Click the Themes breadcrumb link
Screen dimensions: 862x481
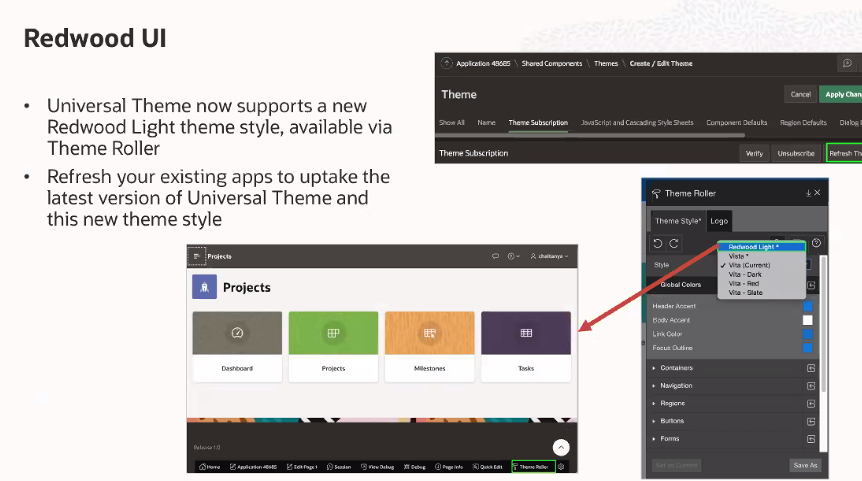(606, 63)
